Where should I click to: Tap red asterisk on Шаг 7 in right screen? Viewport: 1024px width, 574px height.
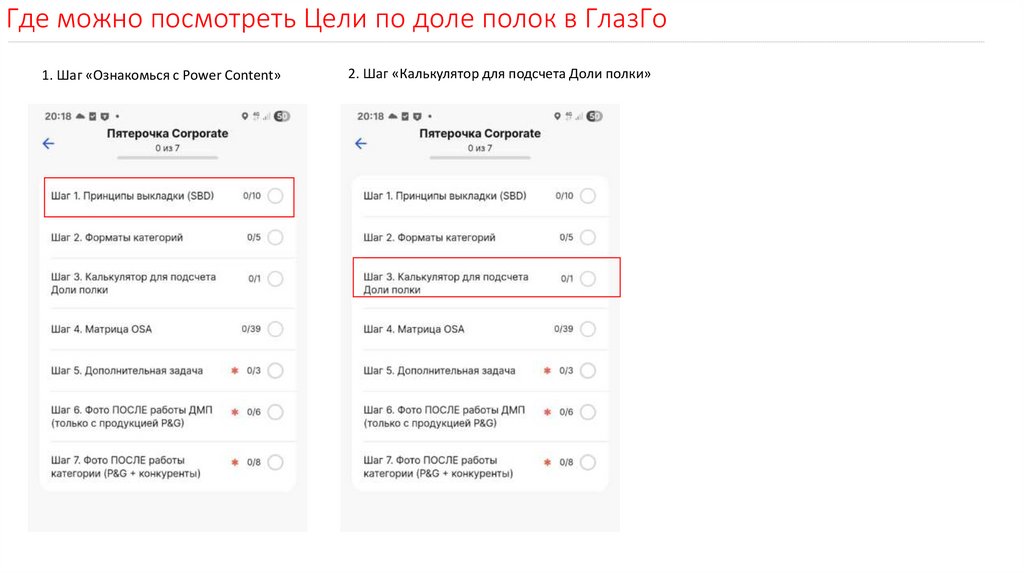point(547,462)
